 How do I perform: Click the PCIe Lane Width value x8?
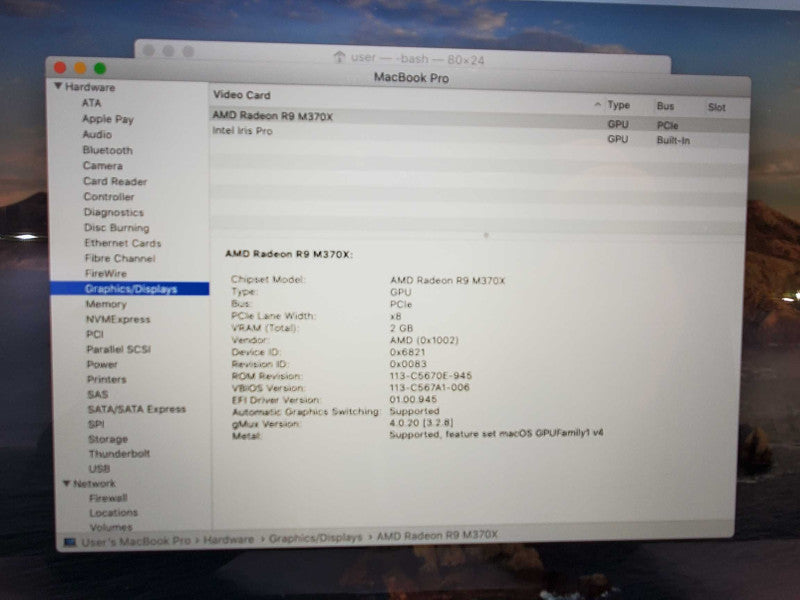point(395,316)
